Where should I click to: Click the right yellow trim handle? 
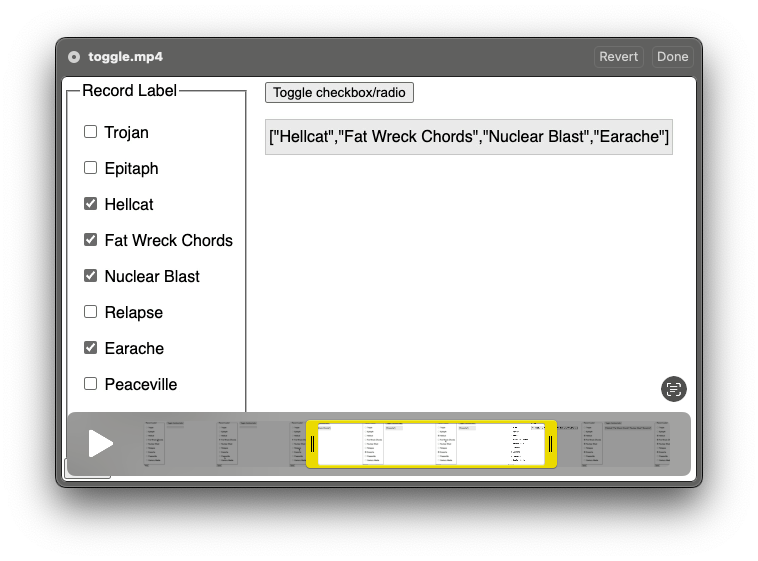point(551,444)
